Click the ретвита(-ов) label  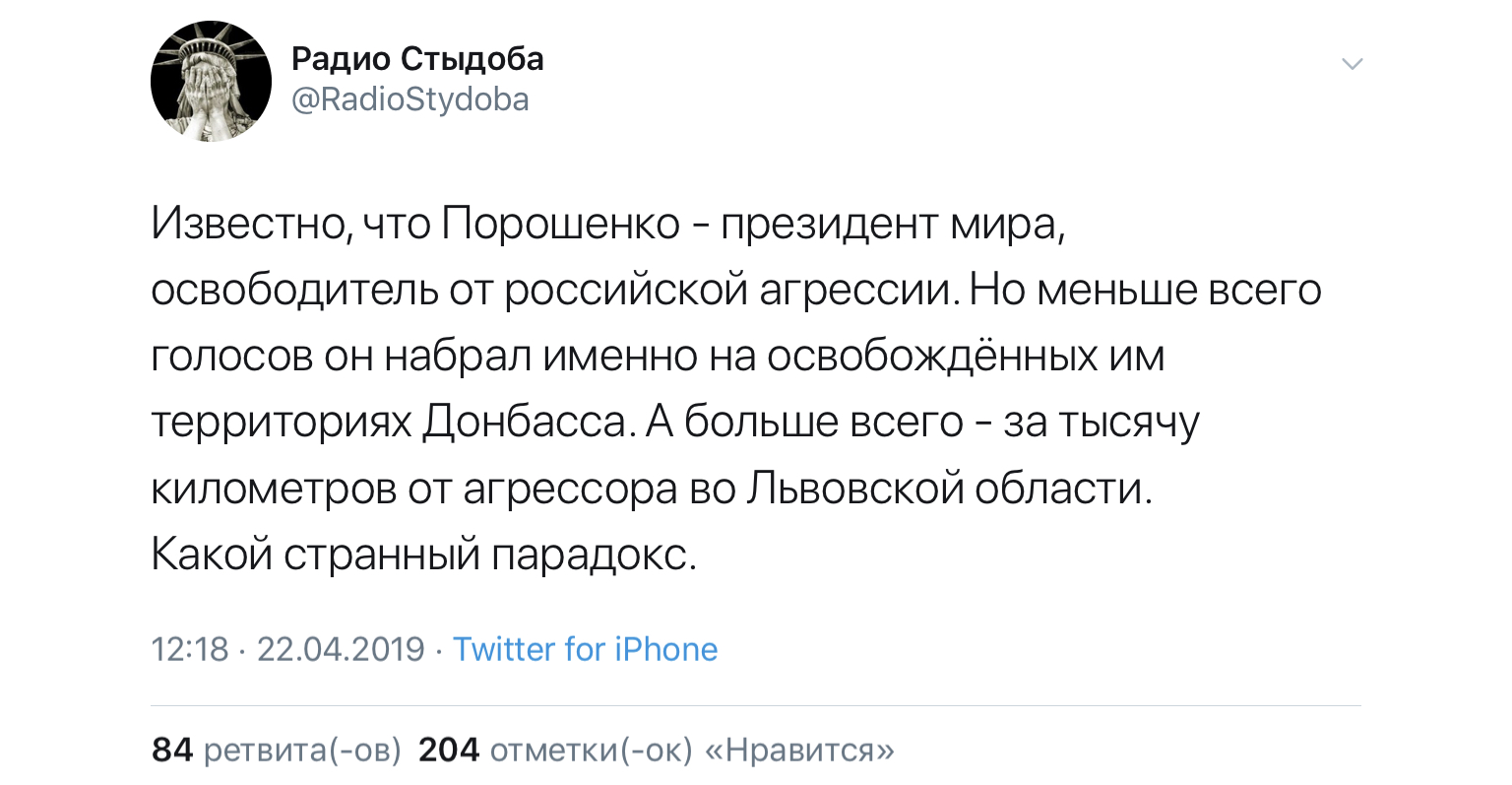click(302, 751)
